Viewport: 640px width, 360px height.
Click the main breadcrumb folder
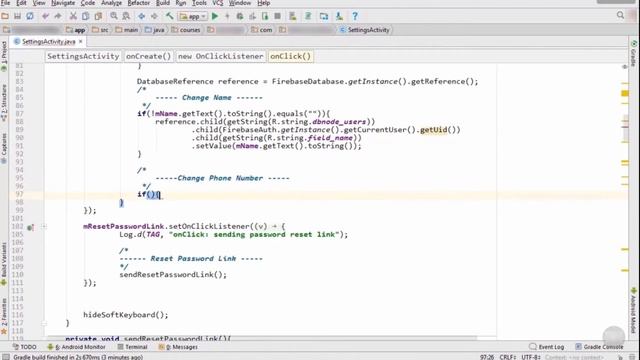127,30
